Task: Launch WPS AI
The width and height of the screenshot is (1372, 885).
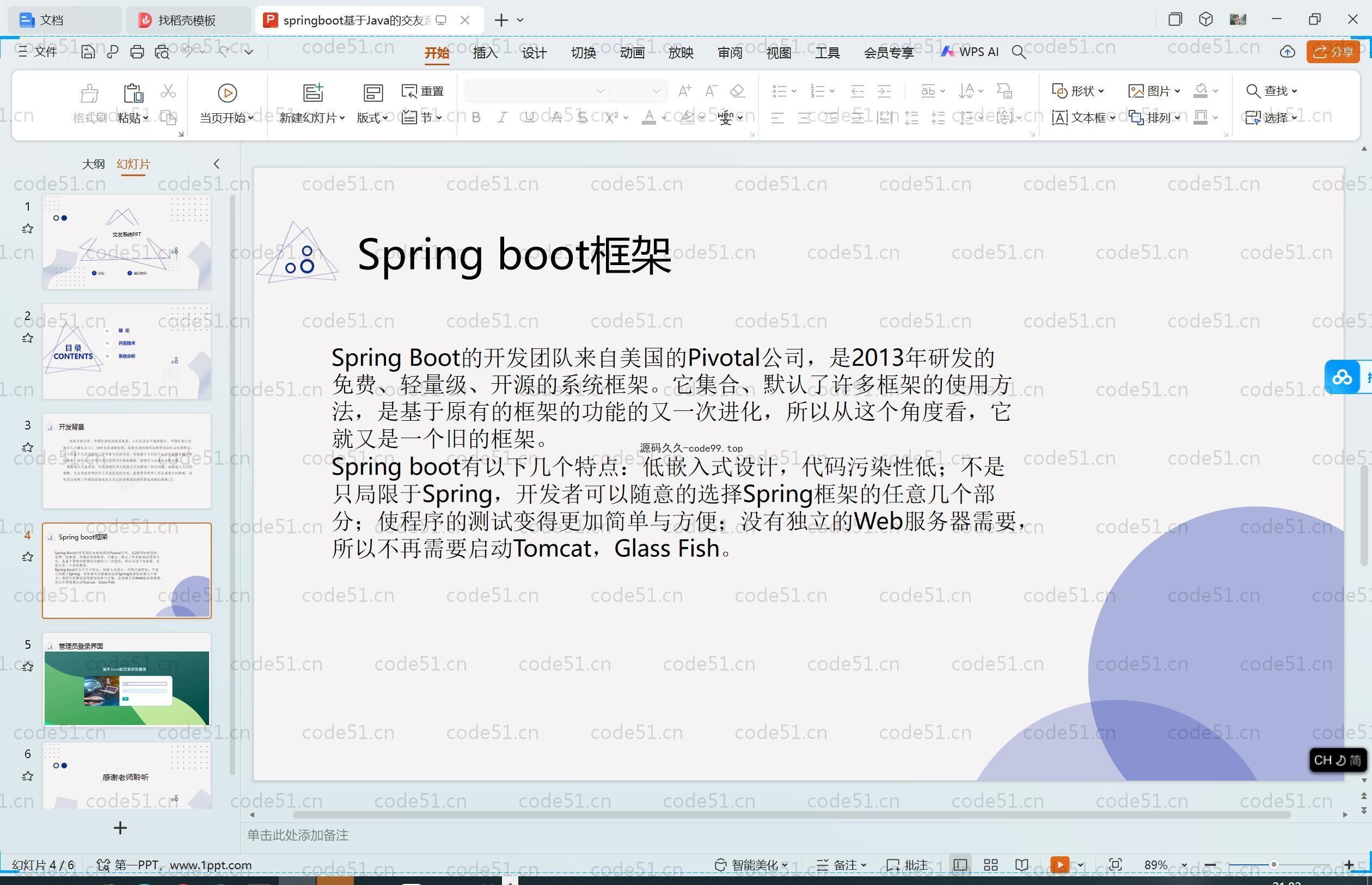Action: point(970,52)
